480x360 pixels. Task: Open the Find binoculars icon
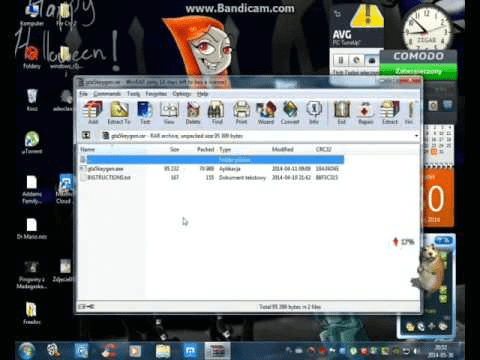(217, 113)
